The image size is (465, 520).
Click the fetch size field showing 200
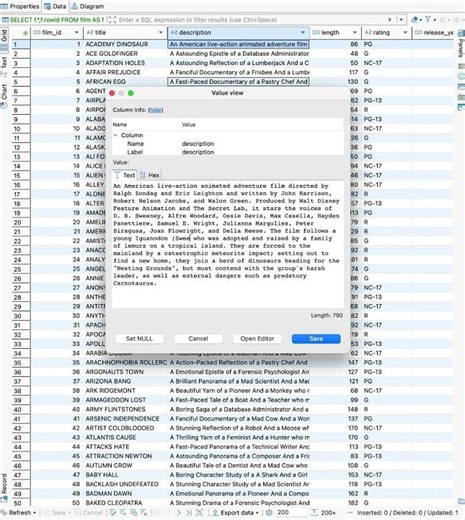pos(291,513)
